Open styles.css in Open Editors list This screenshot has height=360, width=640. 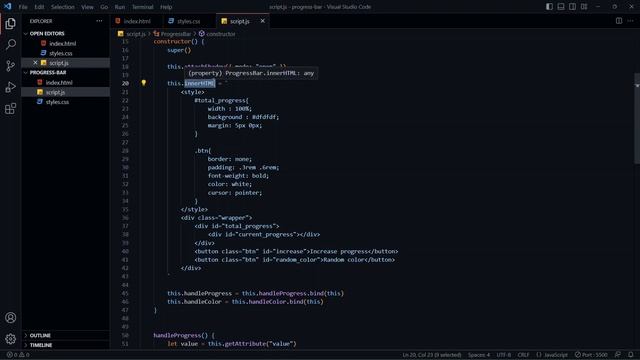[x=65, y=53]
